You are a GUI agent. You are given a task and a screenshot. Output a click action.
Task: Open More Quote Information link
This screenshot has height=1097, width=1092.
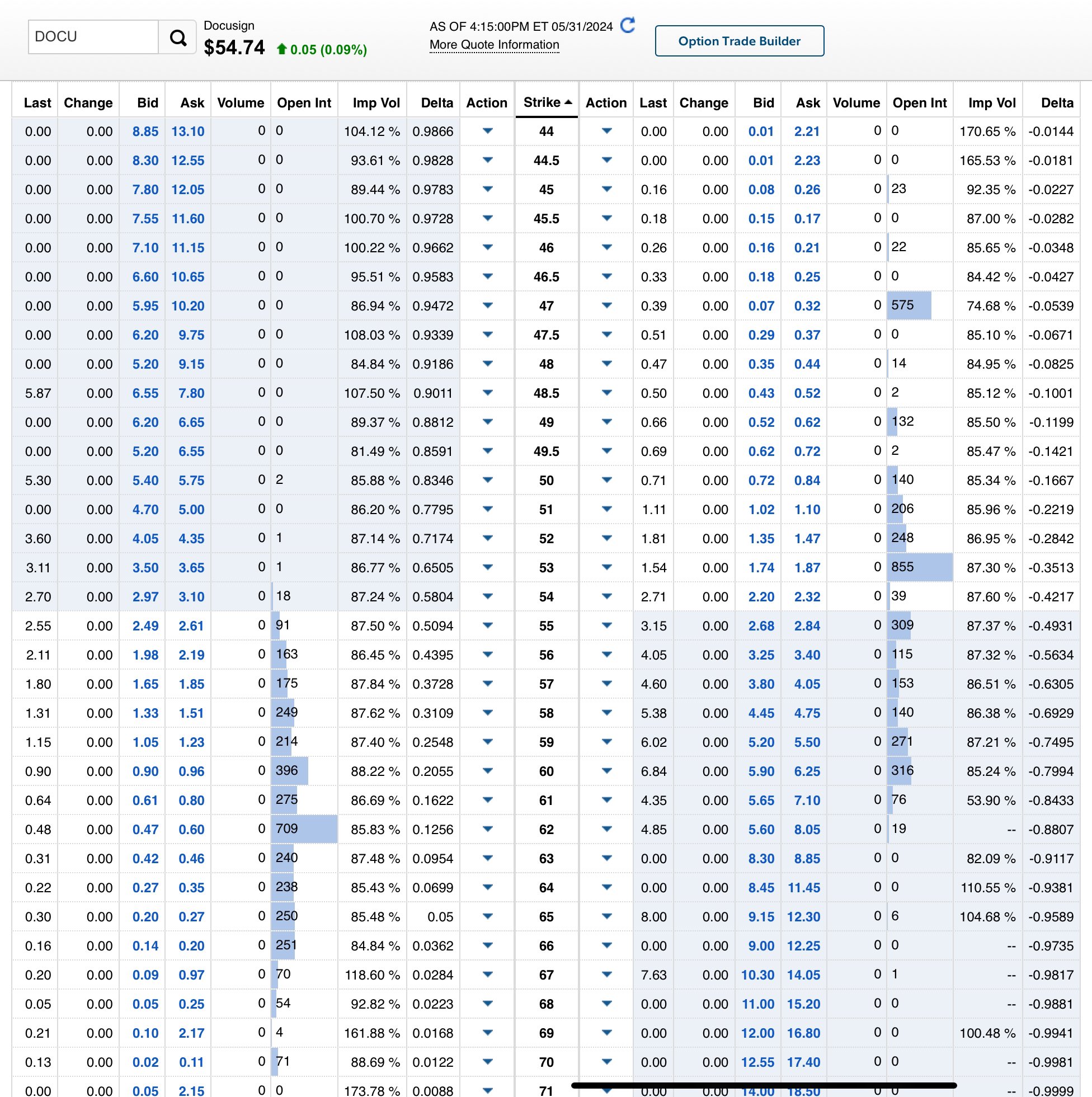click(x=494, y=45)
